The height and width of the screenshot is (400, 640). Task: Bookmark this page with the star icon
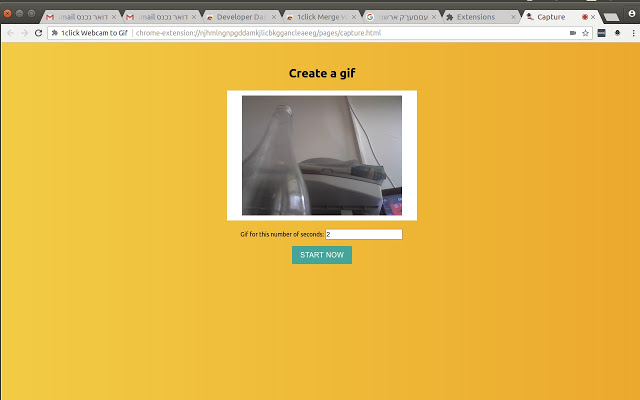pyautogui.click(x=585, y=33)
